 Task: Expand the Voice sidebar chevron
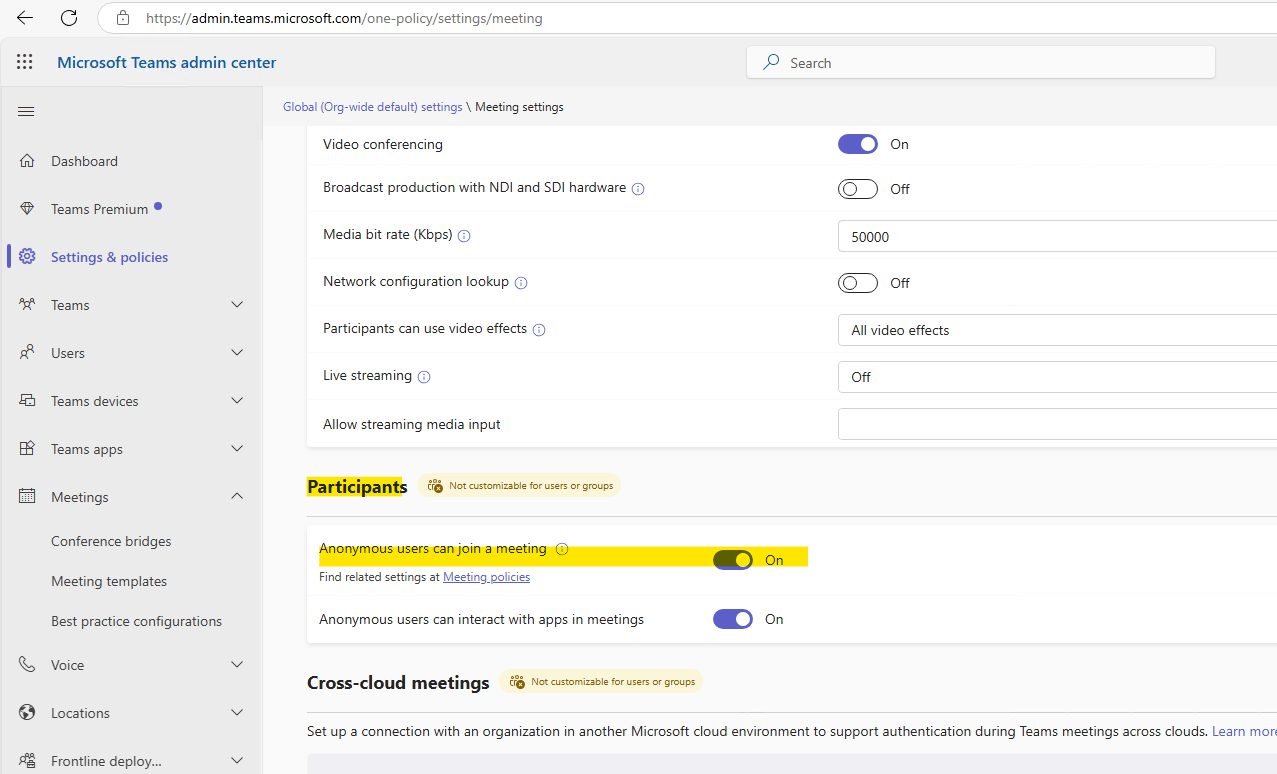click(237, 665)
